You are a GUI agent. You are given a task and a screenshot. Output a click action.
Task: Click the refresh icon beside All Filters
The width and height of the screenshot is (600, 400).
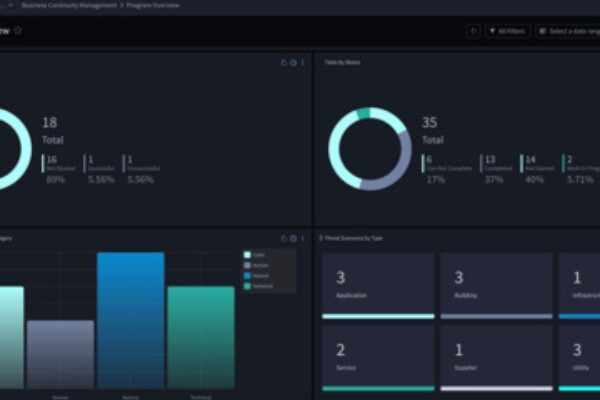(473, 31)
